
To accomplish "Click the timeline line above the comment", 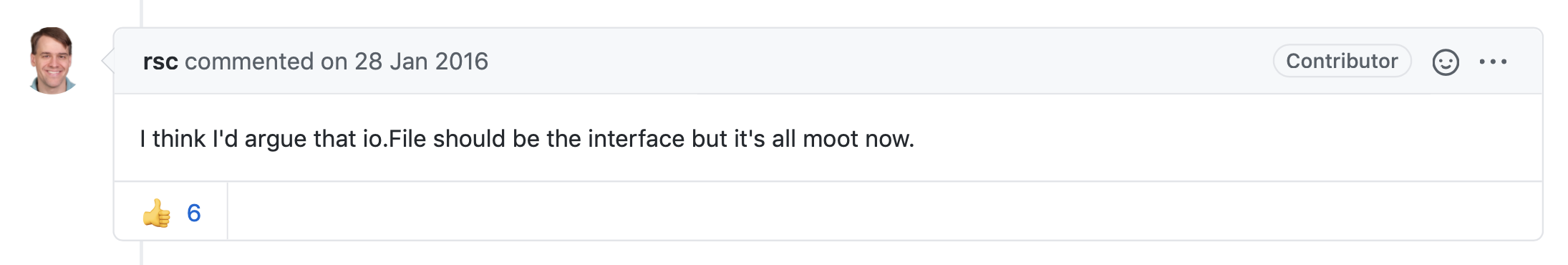I will tap(142, 13).
